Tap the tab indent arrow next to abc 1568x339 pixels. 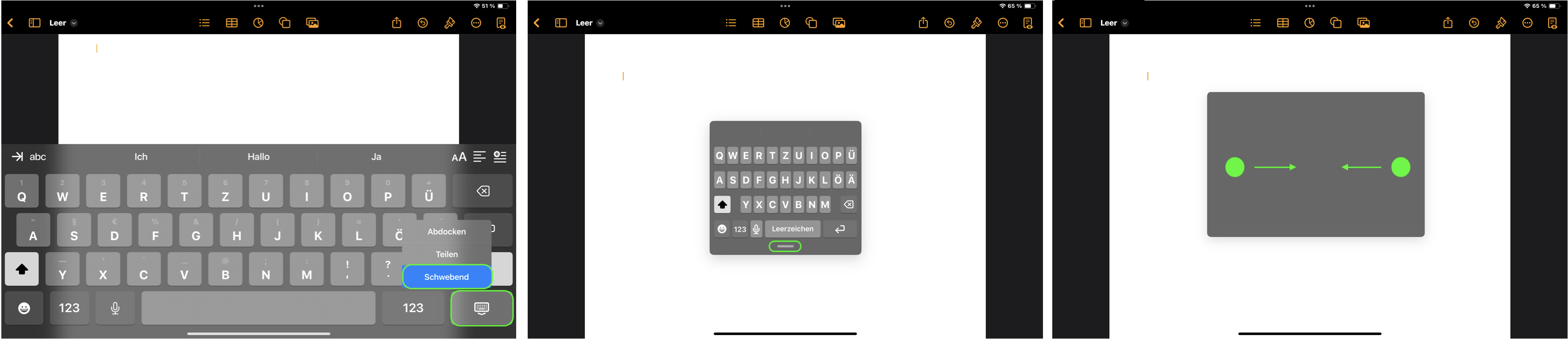pos(17,157)
